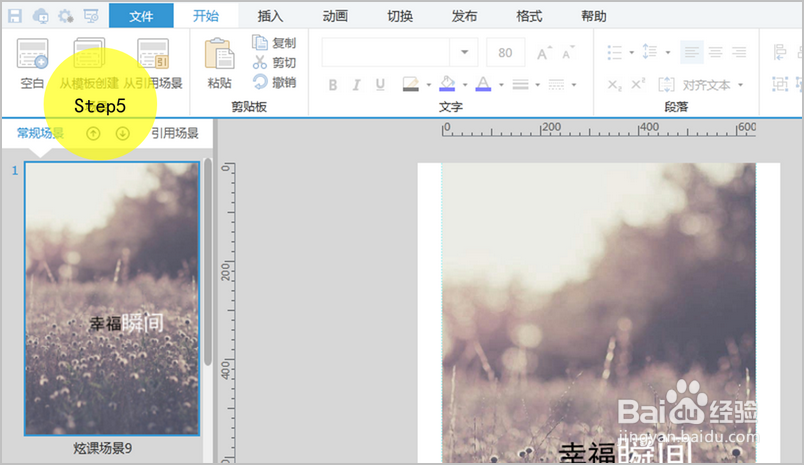The width and height of the screenshot is (804, 465).
Task: Open the settings gear icon
Action: click(x=66, y=16)
